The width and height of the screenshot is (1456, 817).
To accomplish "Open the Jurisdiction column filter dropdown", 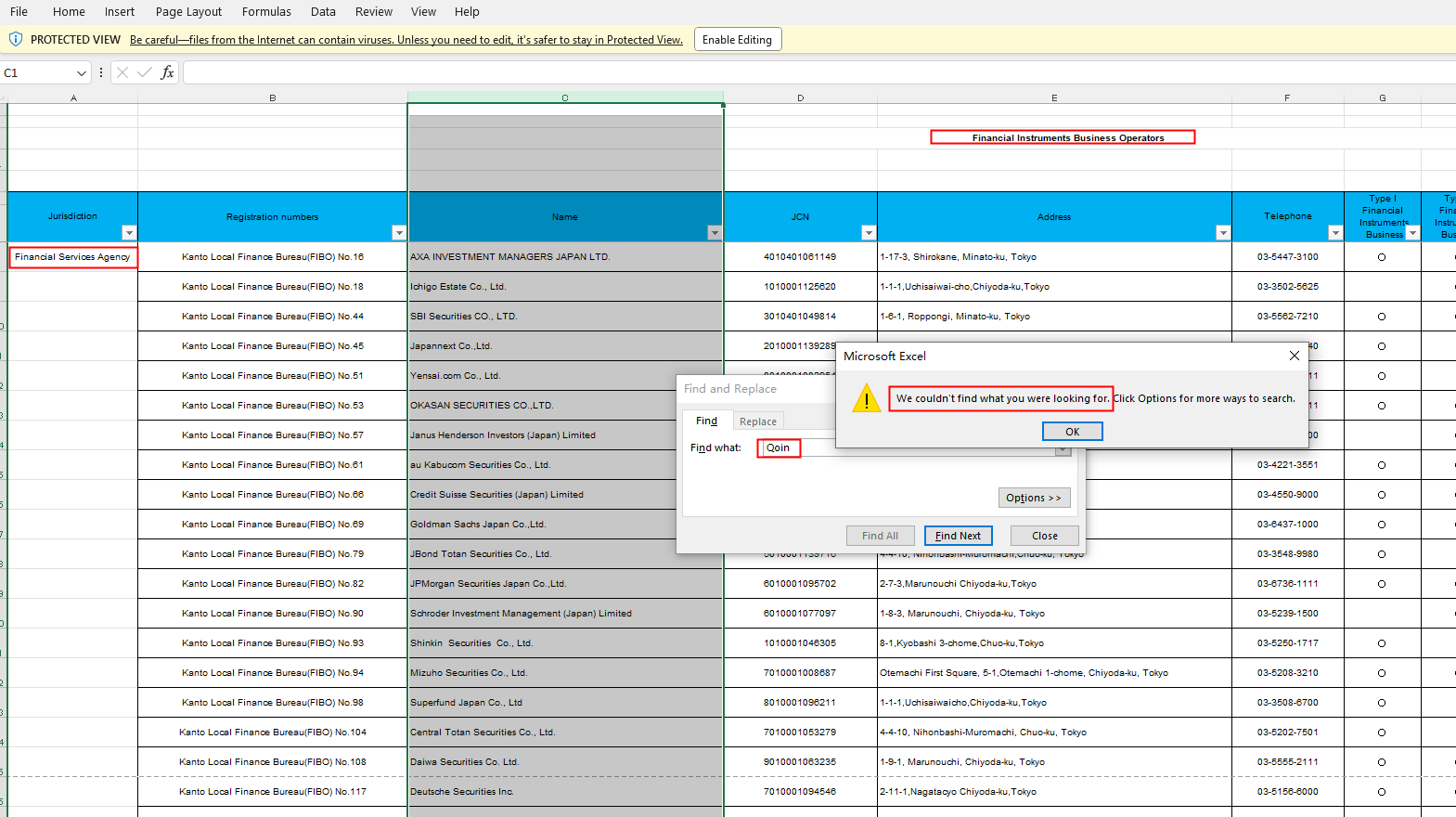I will (129, 233).
